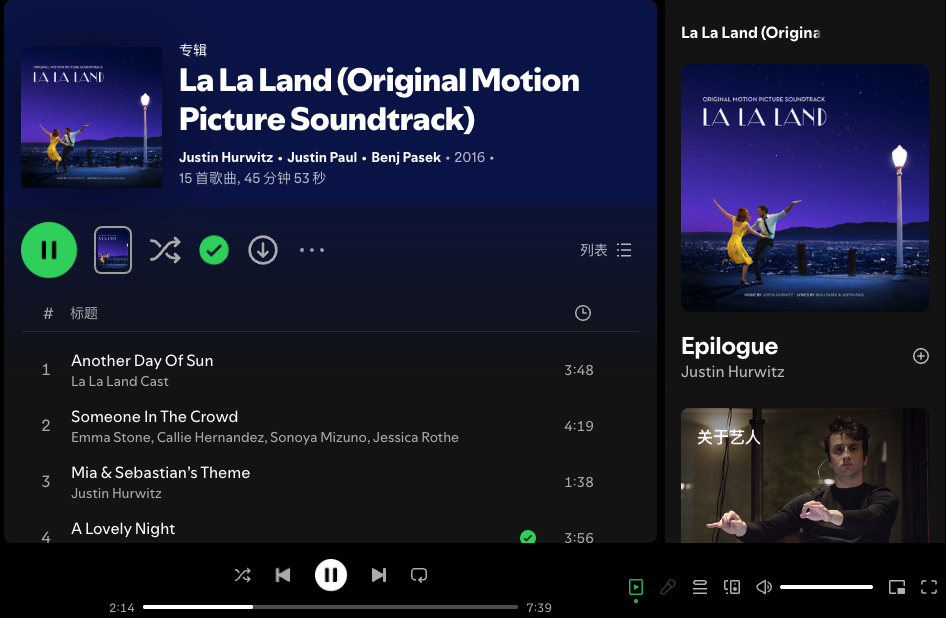Viewport: 946px width, 618px height.
Task: Add Epilogue to your library
Action: point(921,356)
